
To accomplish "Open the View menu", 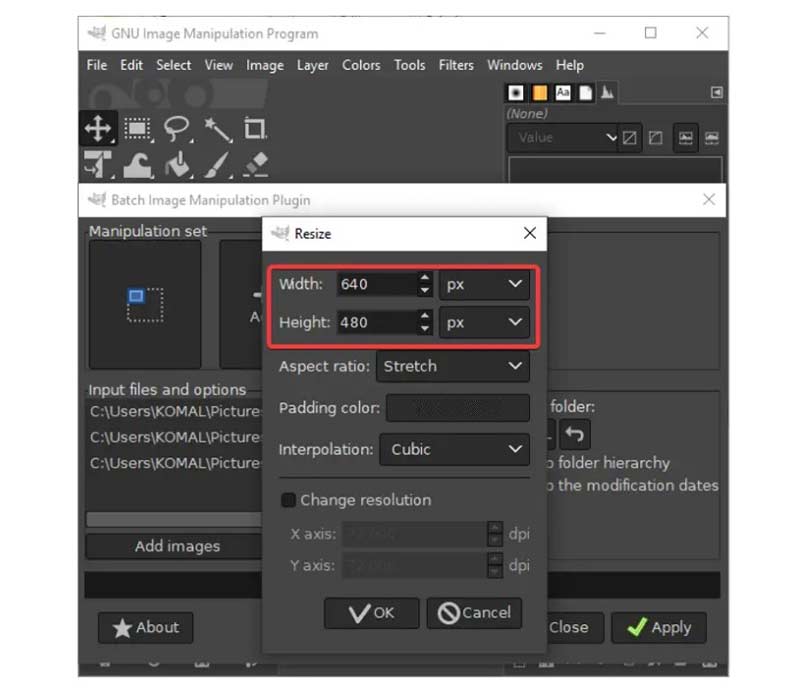I will pos(218,65).
